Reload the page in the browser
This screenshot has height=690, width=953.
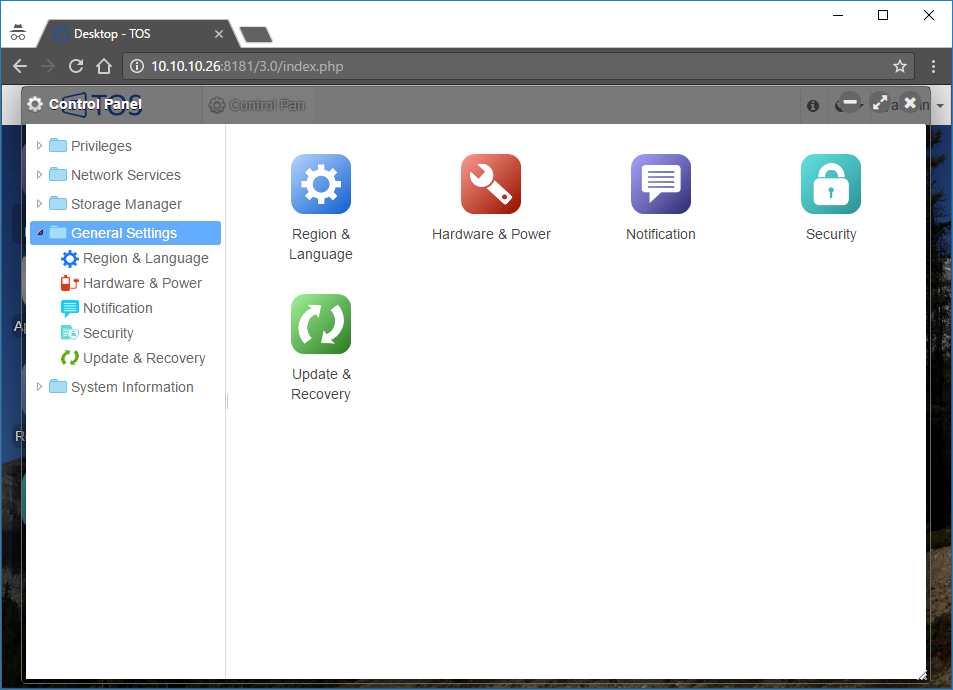pyautogui.click(x=76, y=66)
